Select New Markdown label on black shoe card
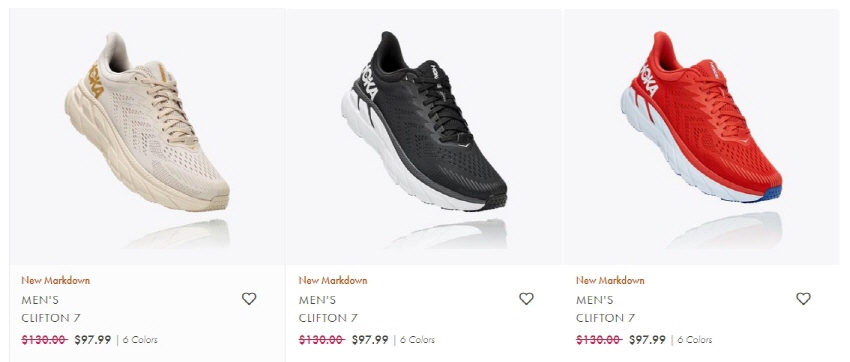 (x=333, y=280)
